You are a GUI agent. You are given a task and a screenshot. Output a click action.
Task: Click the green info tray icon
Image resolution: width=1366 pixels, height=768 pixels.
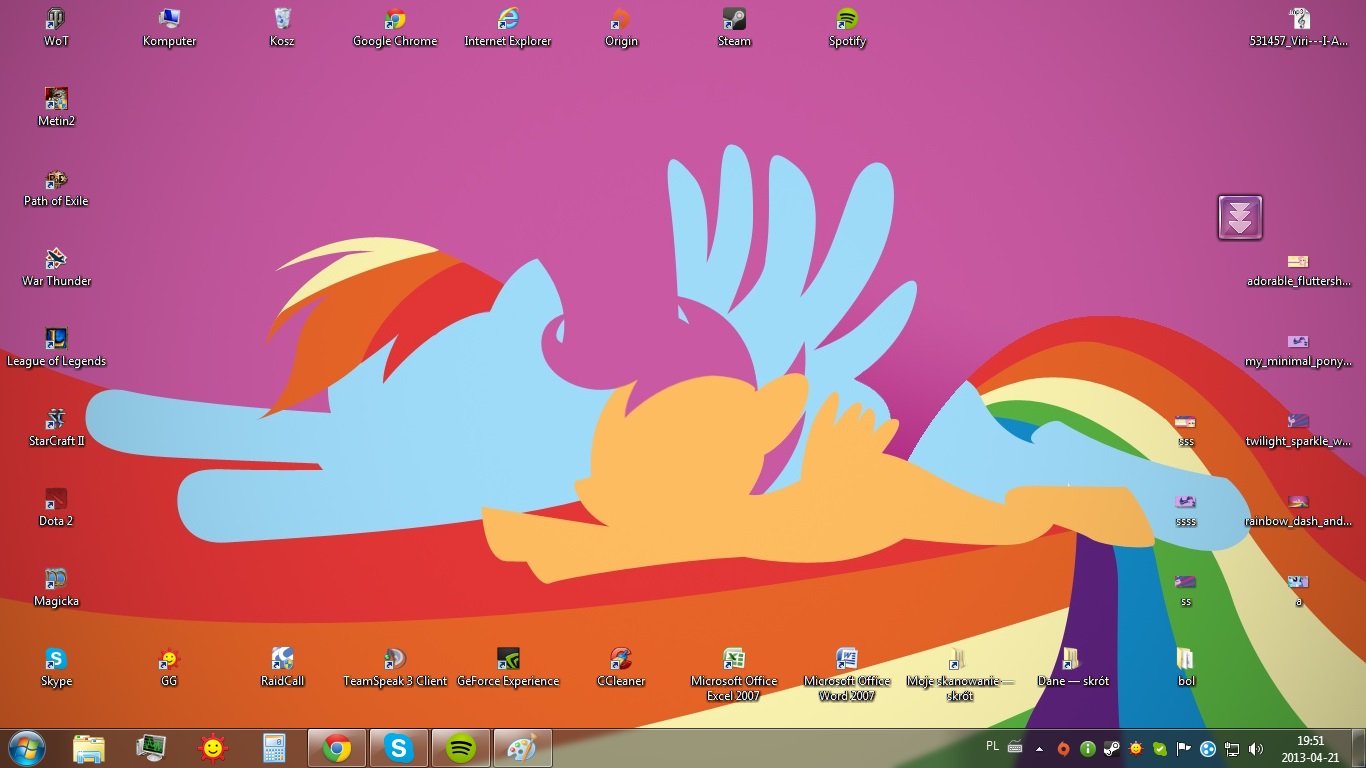pos(1087,748)
